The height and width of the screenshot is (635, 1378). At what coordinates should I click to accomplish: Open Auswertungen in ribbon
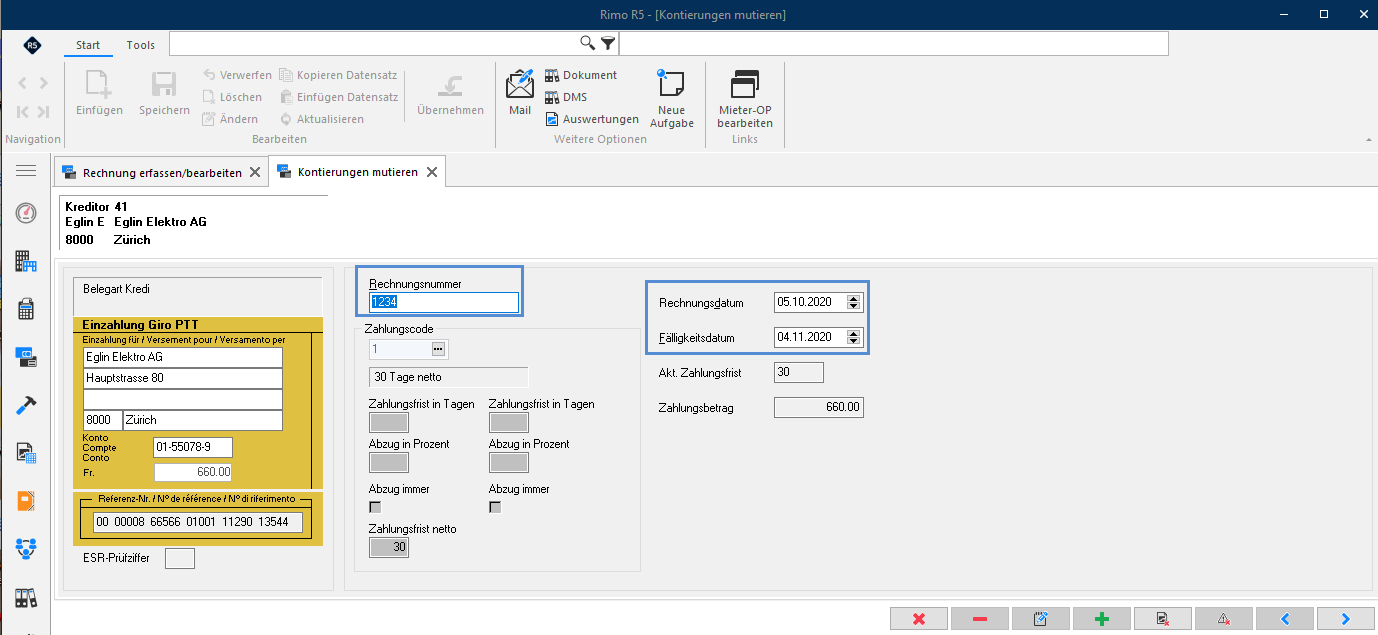click(592, 119)
